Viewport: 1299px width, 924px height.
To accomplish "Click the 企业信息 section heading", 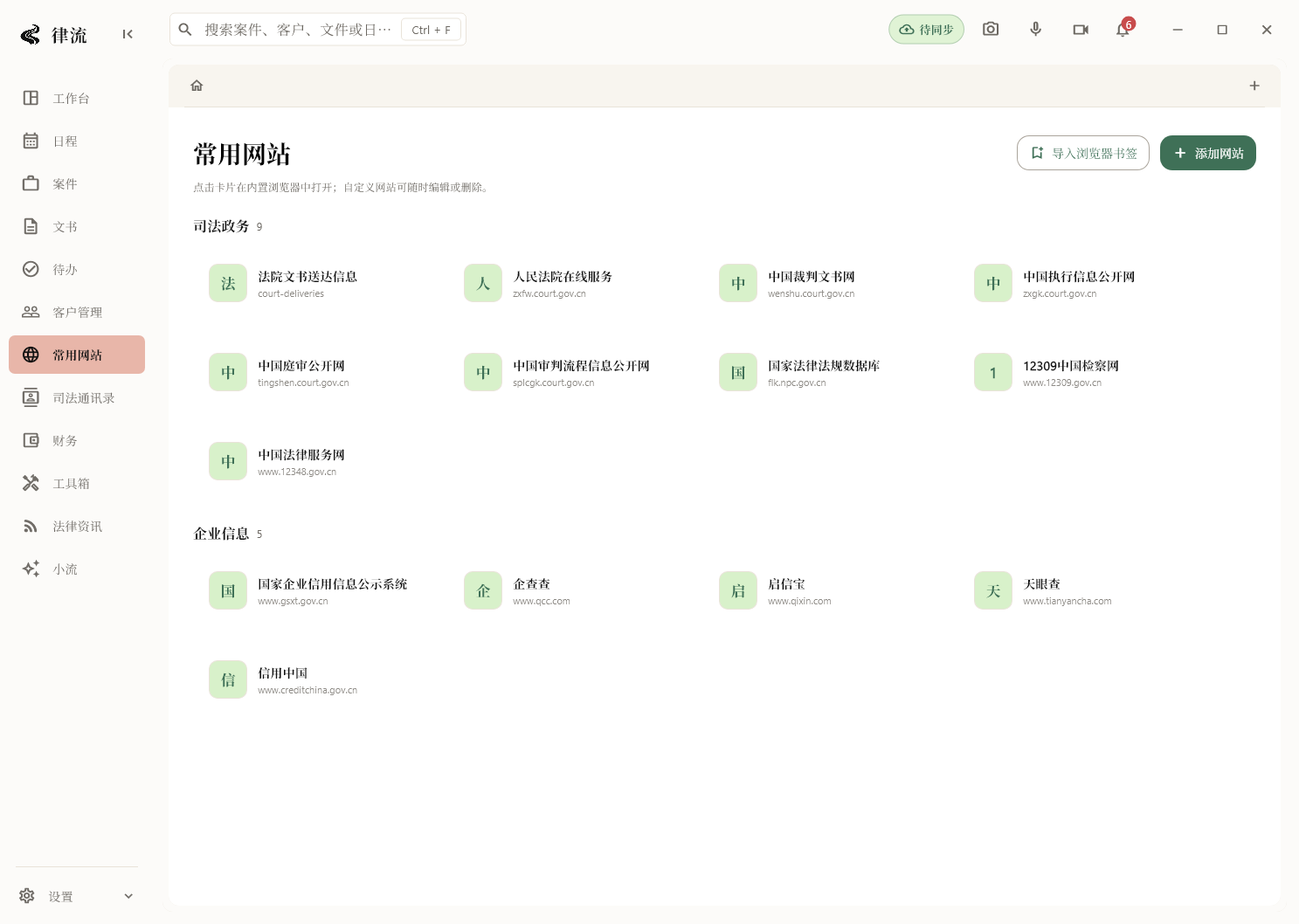I will (x=221, y=534).
